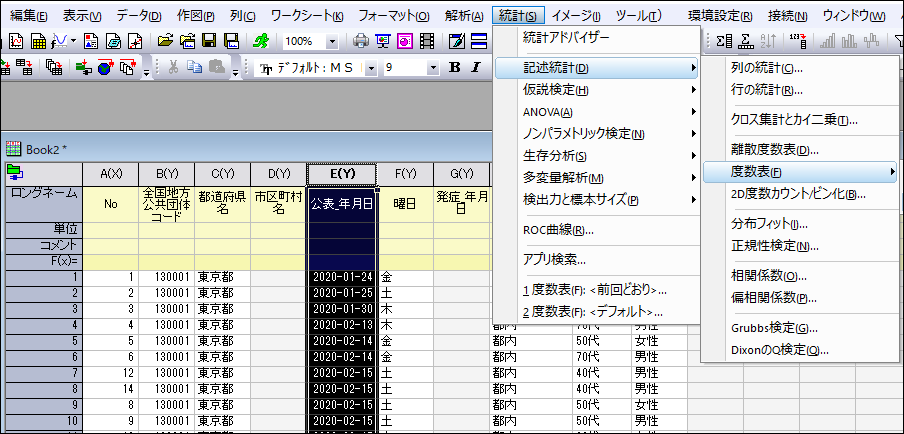The image size is (904, 434).
Task: Open the 100% zoom dropdown
Action: coord(332,41)
